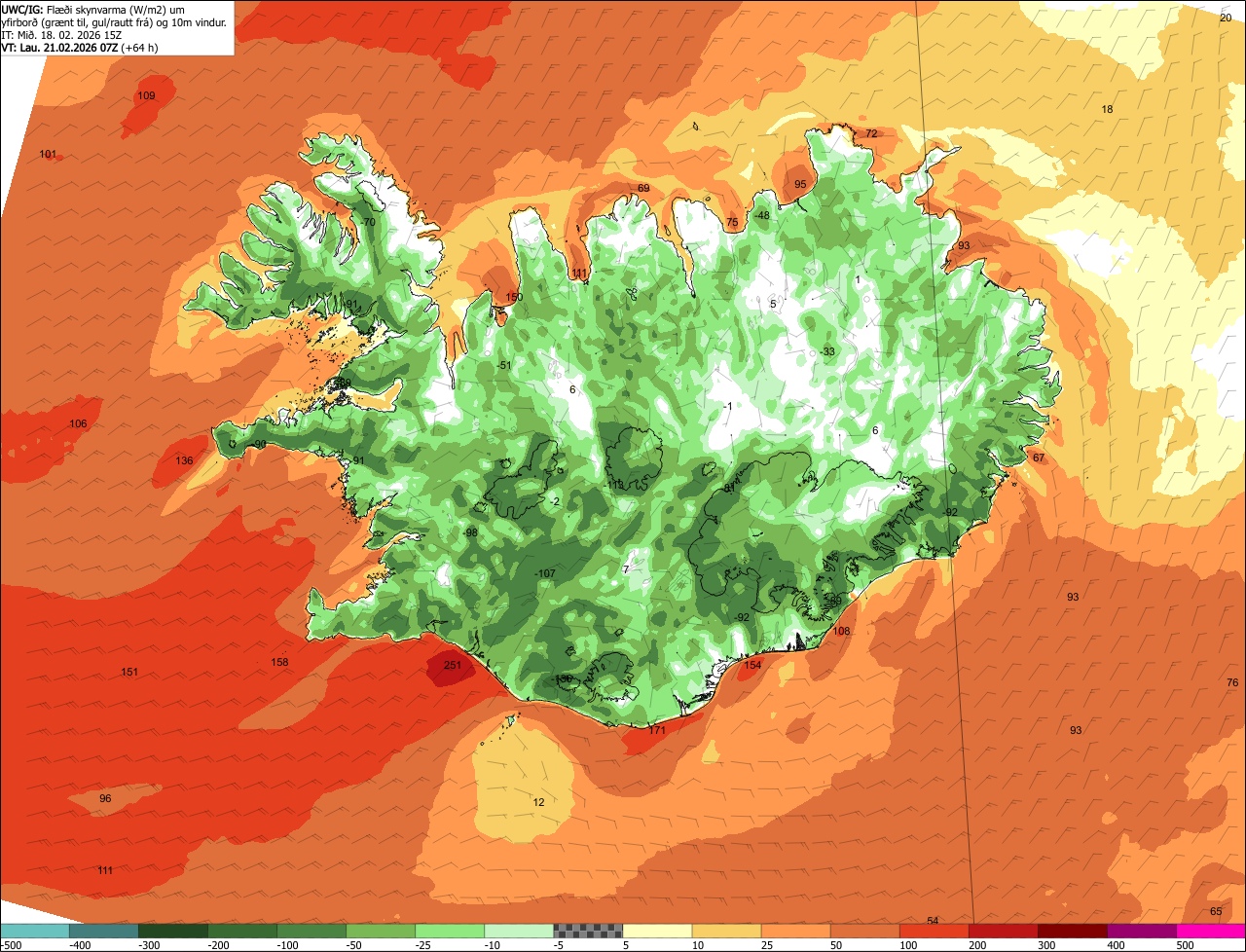
Task: Click the legend swatch between -300 and -200
Action: 173,931
